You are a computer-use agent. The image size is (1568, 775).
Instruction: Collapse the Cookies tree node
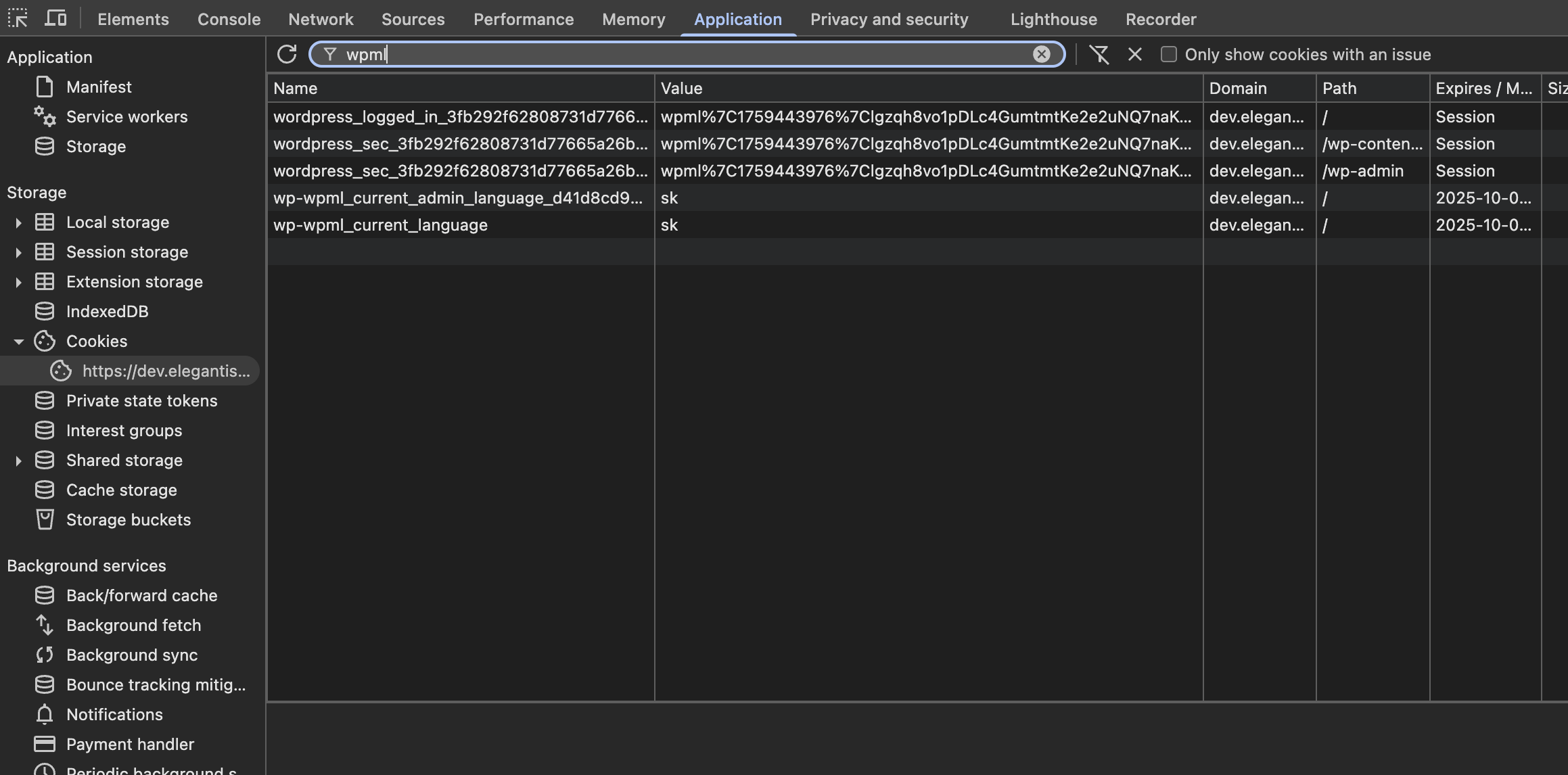pyautogui.click(x=18, y=342)
